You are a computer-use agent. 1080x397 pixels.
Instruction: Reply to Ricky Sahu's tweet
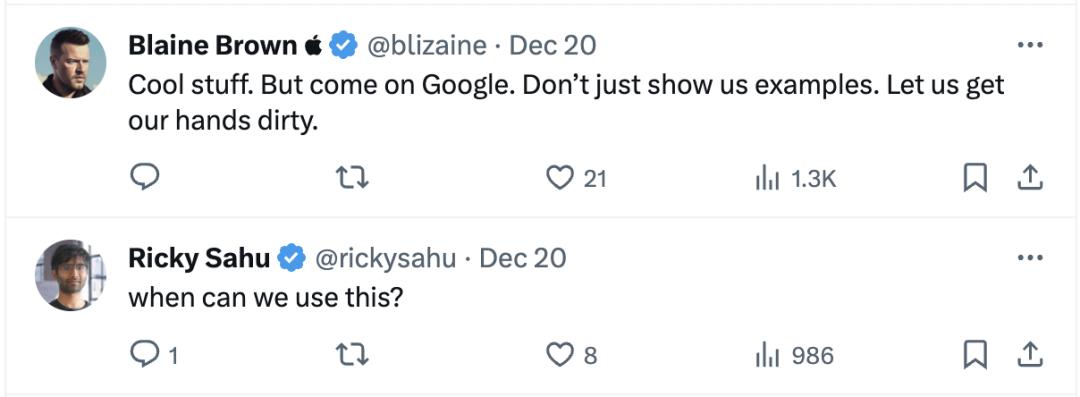(x=154, y=355)
